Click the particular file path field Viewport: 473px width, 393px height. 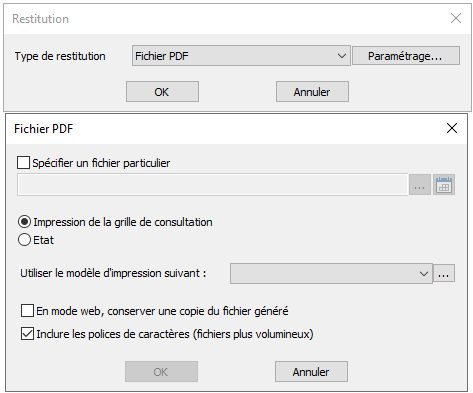tap(213, 184)
